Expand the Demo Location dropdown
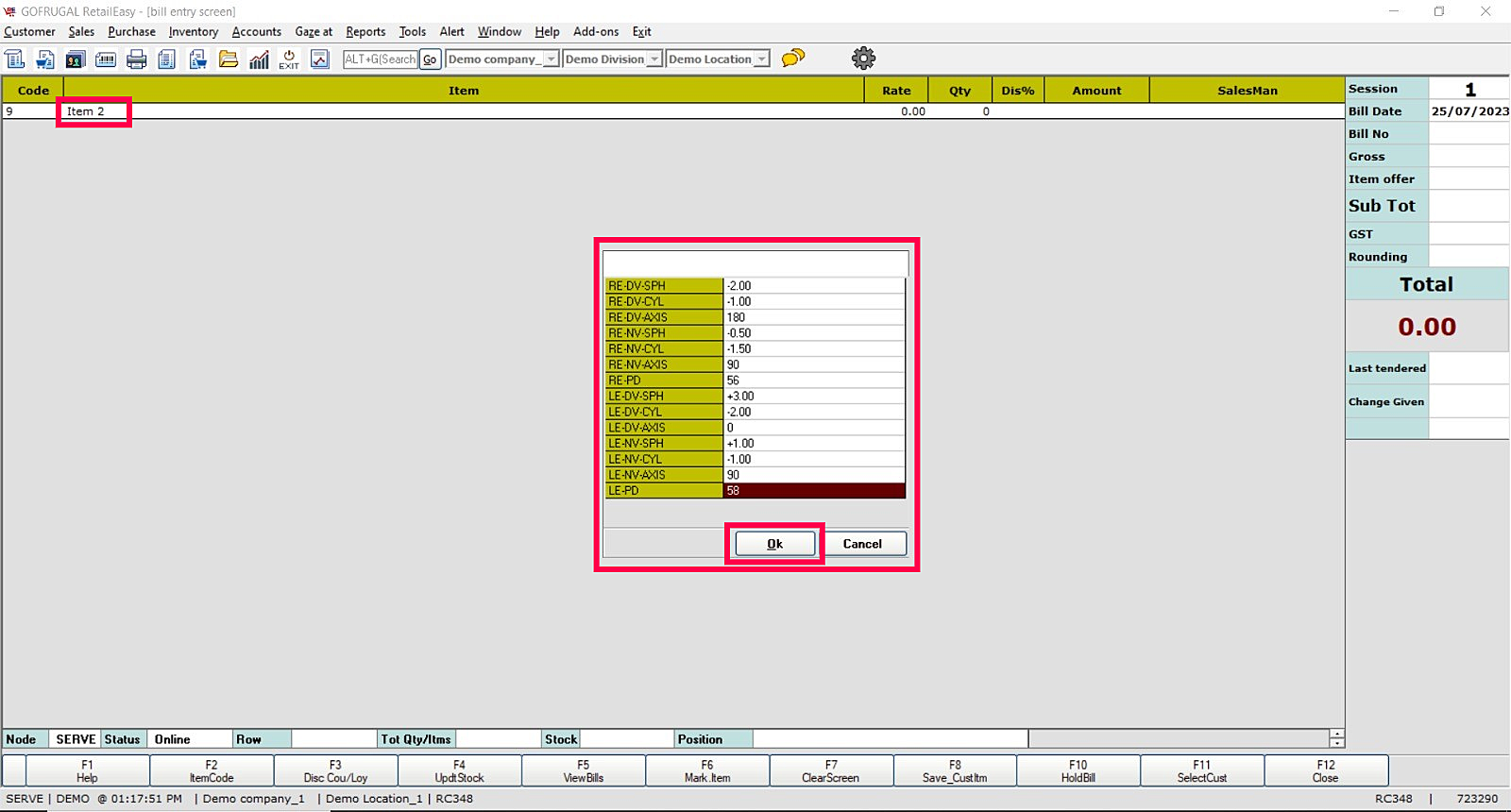The image size is (1511, 812). click(x=762, y=59)
